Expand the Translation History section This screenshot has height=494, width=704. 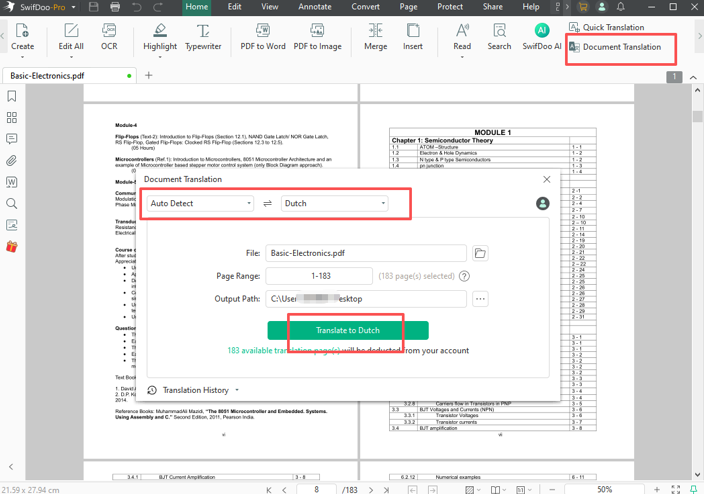coord(194,390)
